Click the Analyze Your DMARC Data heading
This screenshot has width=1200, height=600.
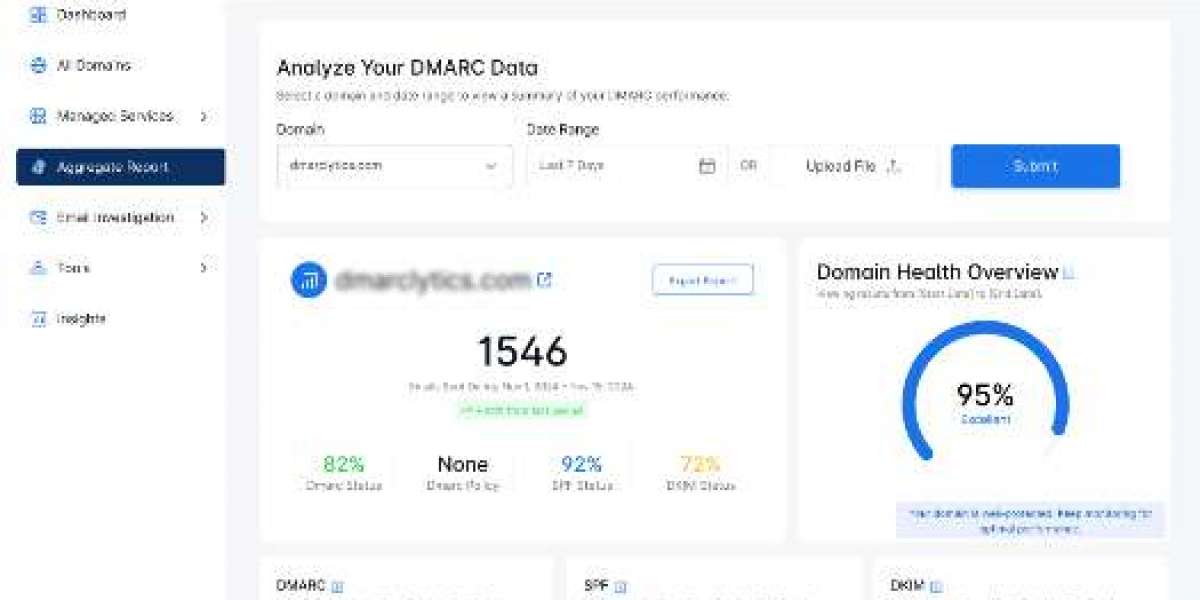click(x=407, y=68)
